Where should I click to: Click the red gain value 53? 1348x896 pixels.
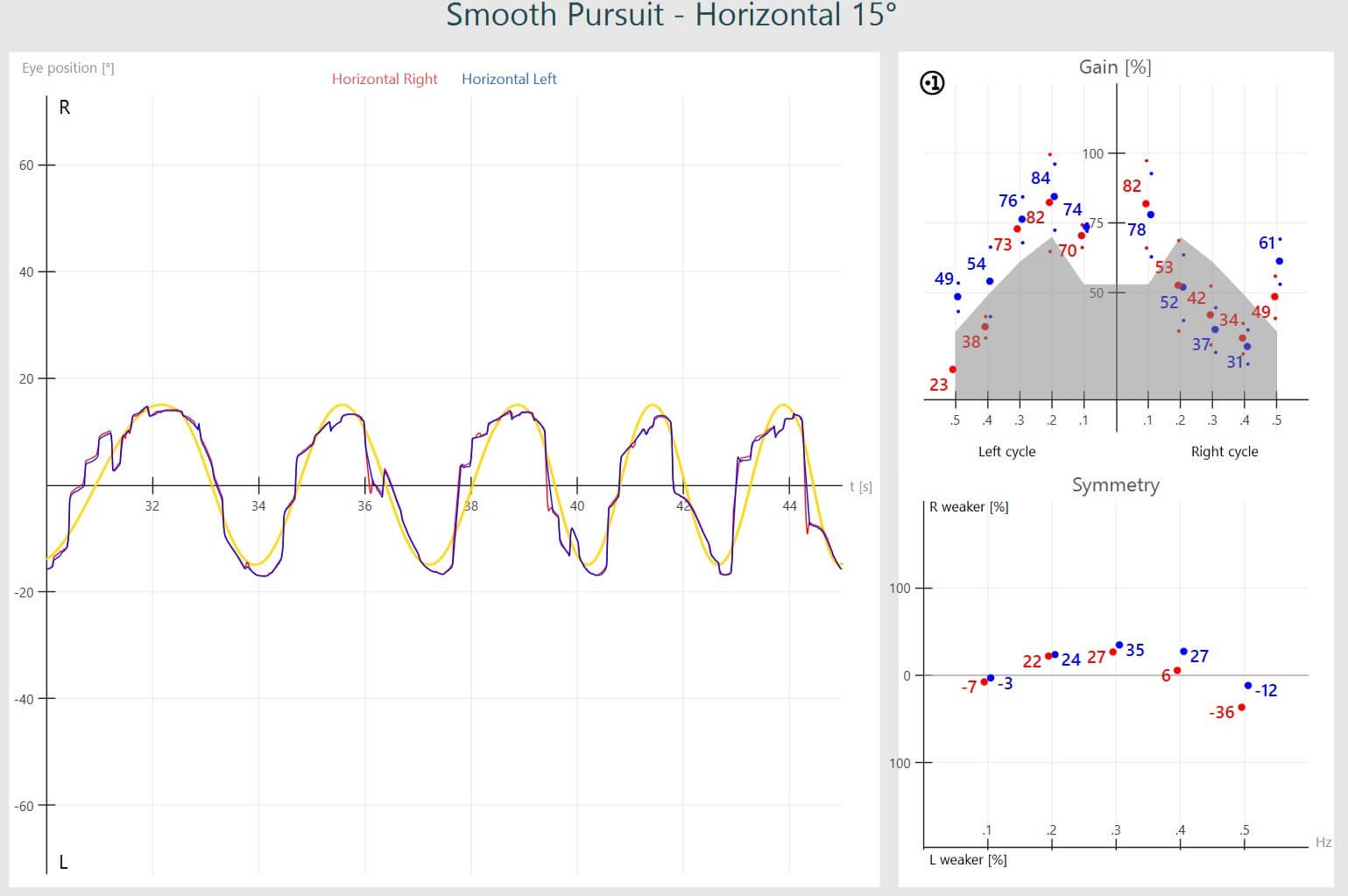coord(1164,268)
